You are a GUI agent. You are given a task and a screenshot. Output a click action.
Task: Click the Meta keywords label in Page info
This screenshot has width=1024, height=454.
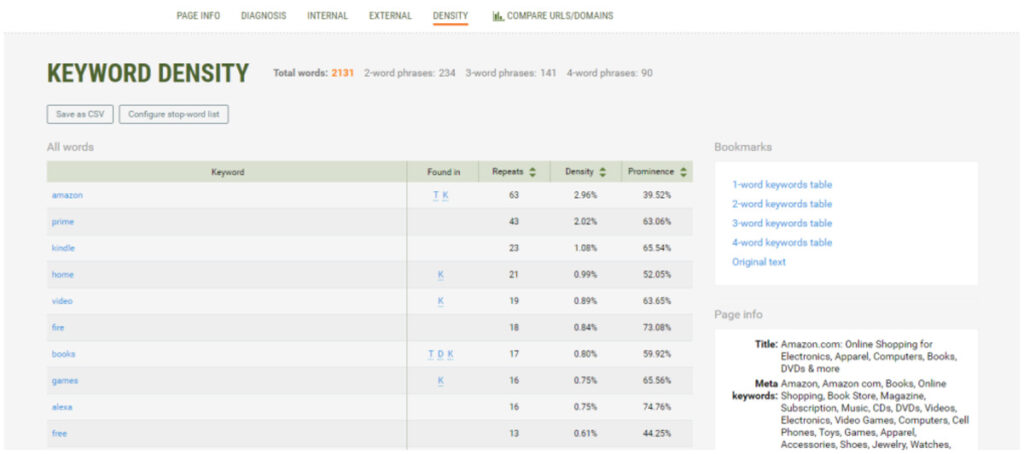point(755,389)
